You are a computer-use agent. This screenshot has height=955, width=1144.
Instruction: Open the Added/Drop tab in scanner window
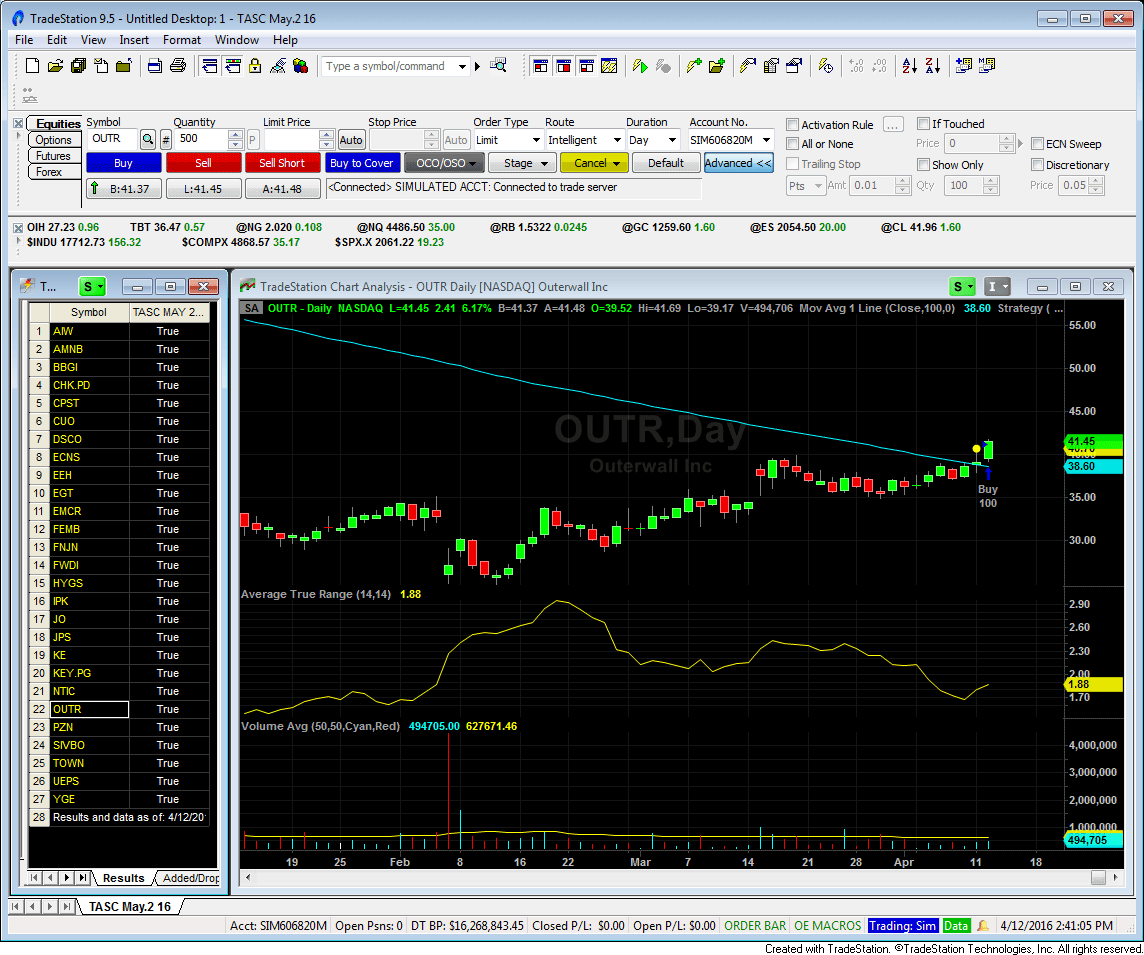tap(190, 878)
